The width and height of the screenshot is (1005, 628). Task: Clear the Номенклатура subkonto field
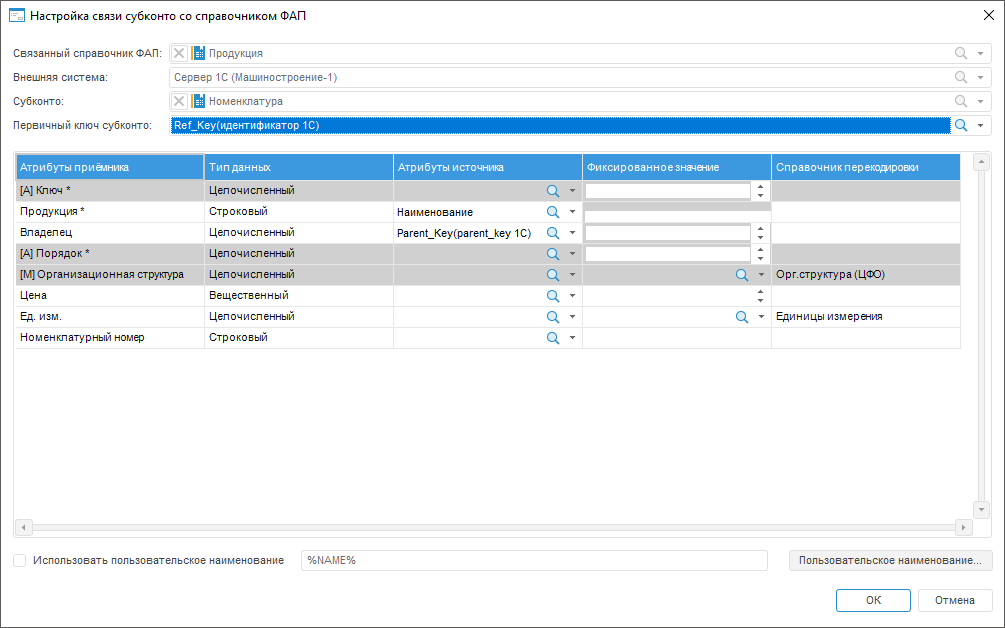(x=179, y=101)
